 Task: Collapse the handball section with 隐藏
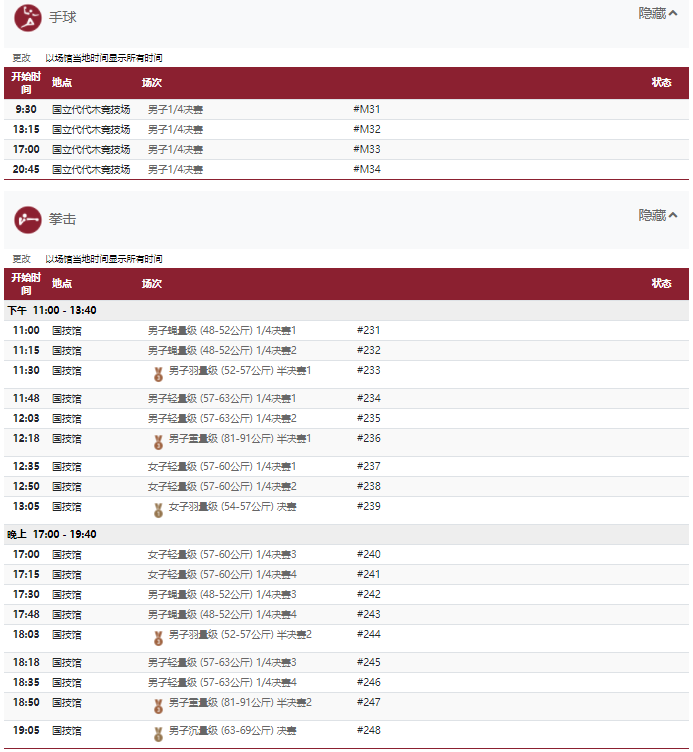(658, 13)
